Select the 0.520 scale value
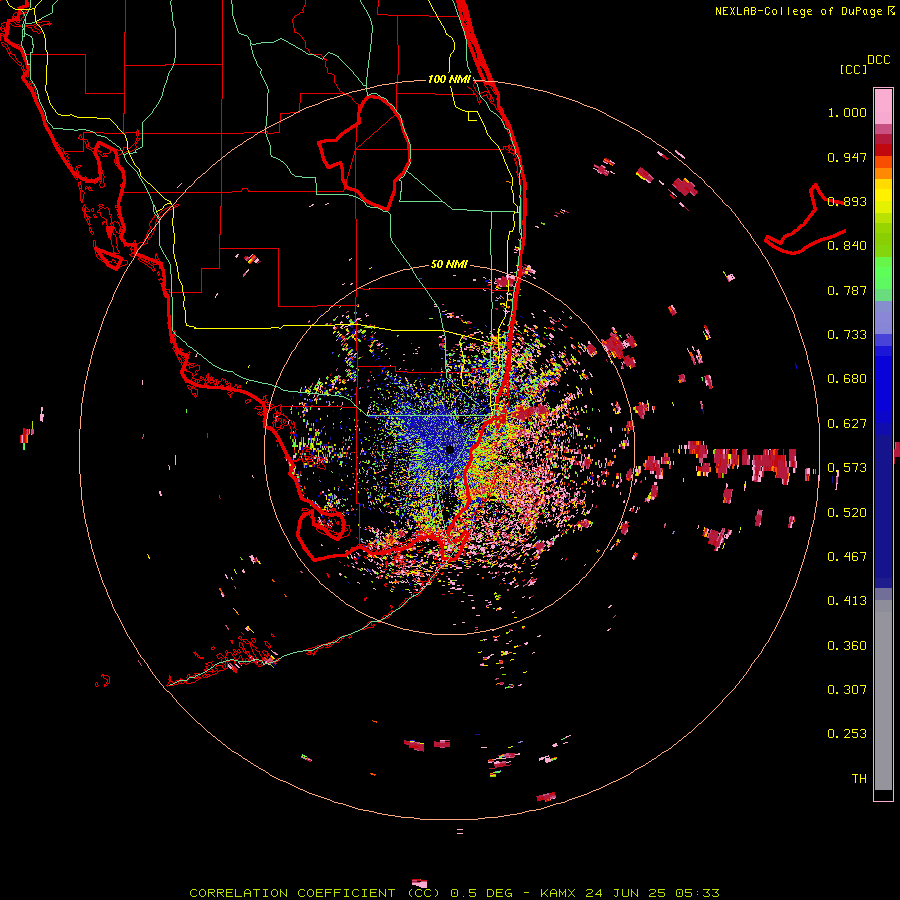Image resolution: width=900 pixels, height=900 pixels. tap(847, 513)
